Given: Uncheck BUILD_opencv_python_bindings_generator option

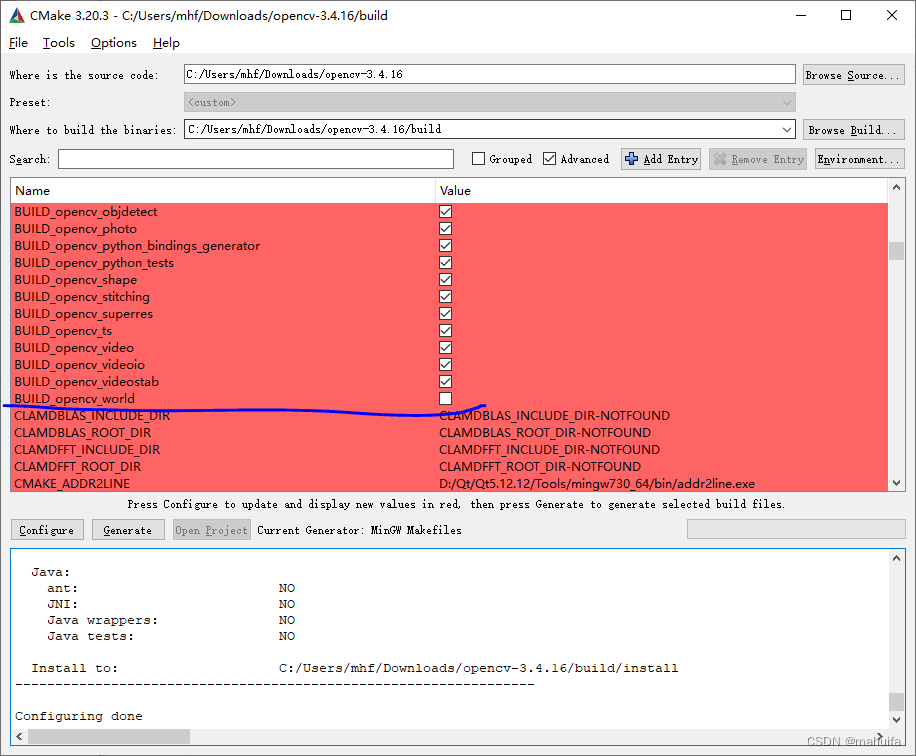Looking at the screenshot, I should click(x=445, y=245).
